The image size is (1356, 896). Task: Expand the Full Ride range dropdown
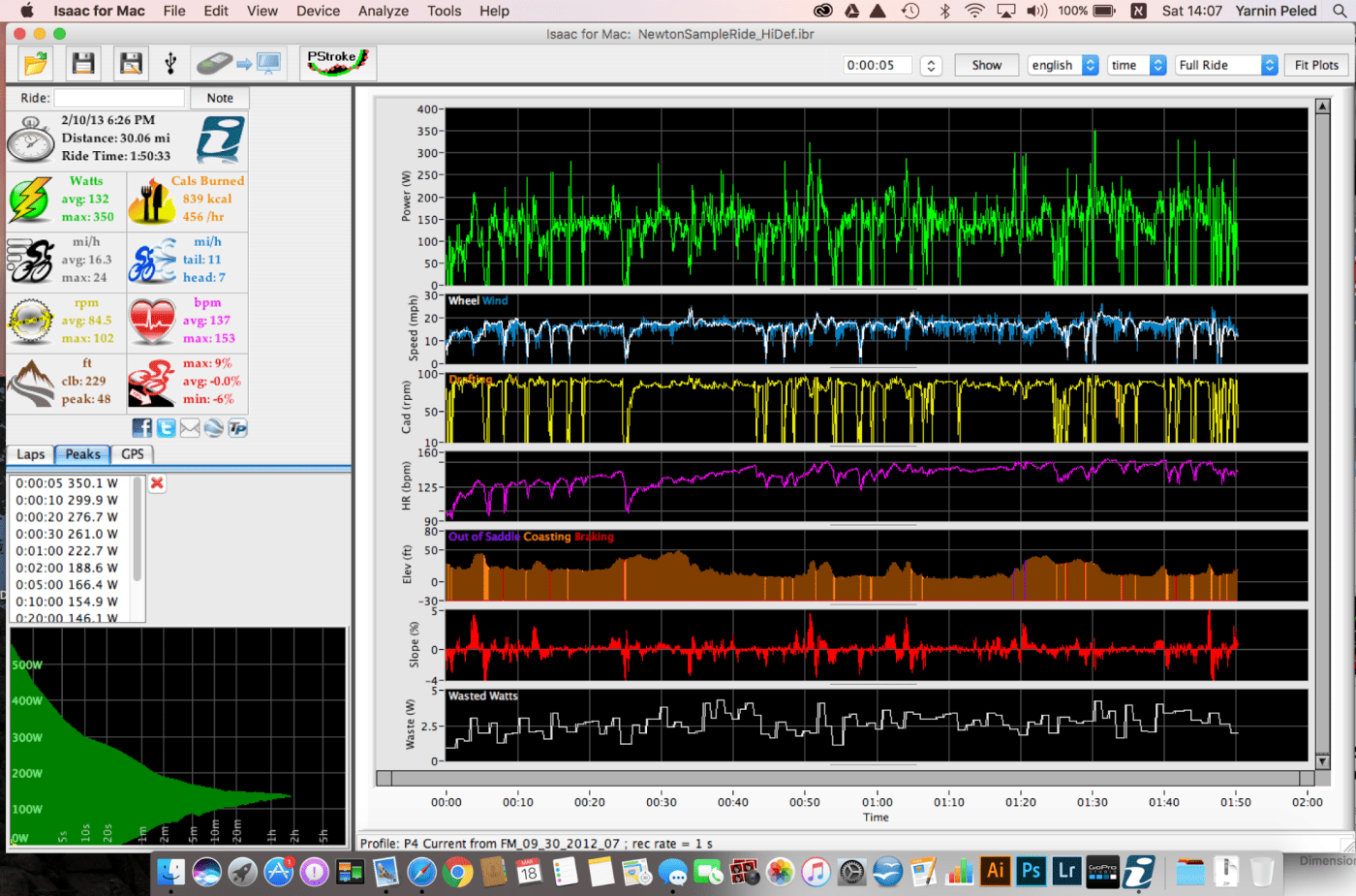1226,65
